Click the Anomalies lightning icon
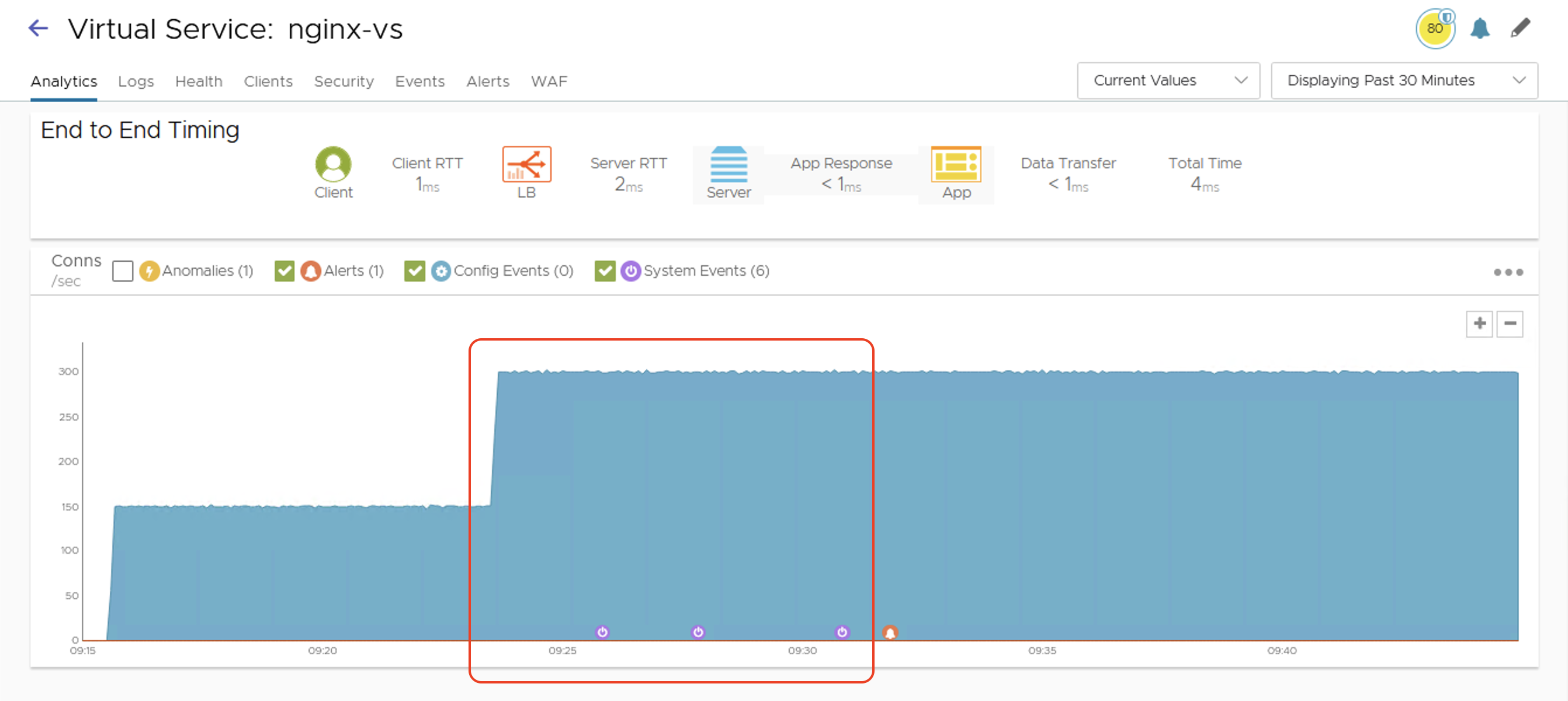The height and width of the screenshot is (701, 1568). tap(149, 271)
